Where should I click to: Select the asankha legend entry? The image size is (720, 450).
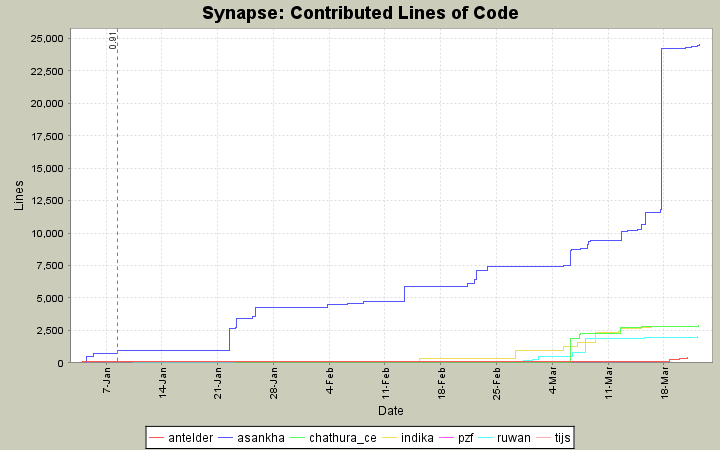point(252,438)
